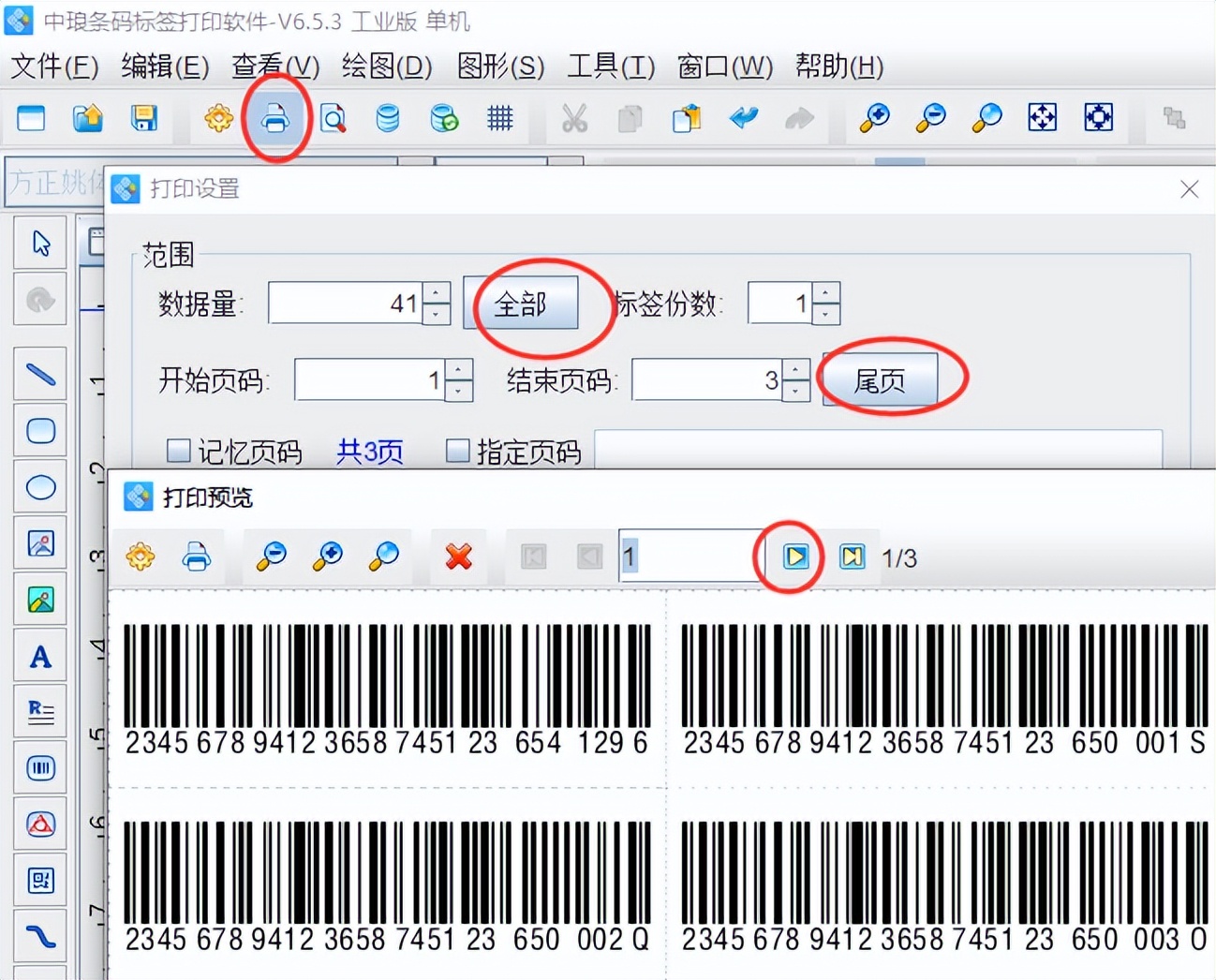Check the 指定页码 option
Screen dimensions: 1216x980
click(457, 451)
